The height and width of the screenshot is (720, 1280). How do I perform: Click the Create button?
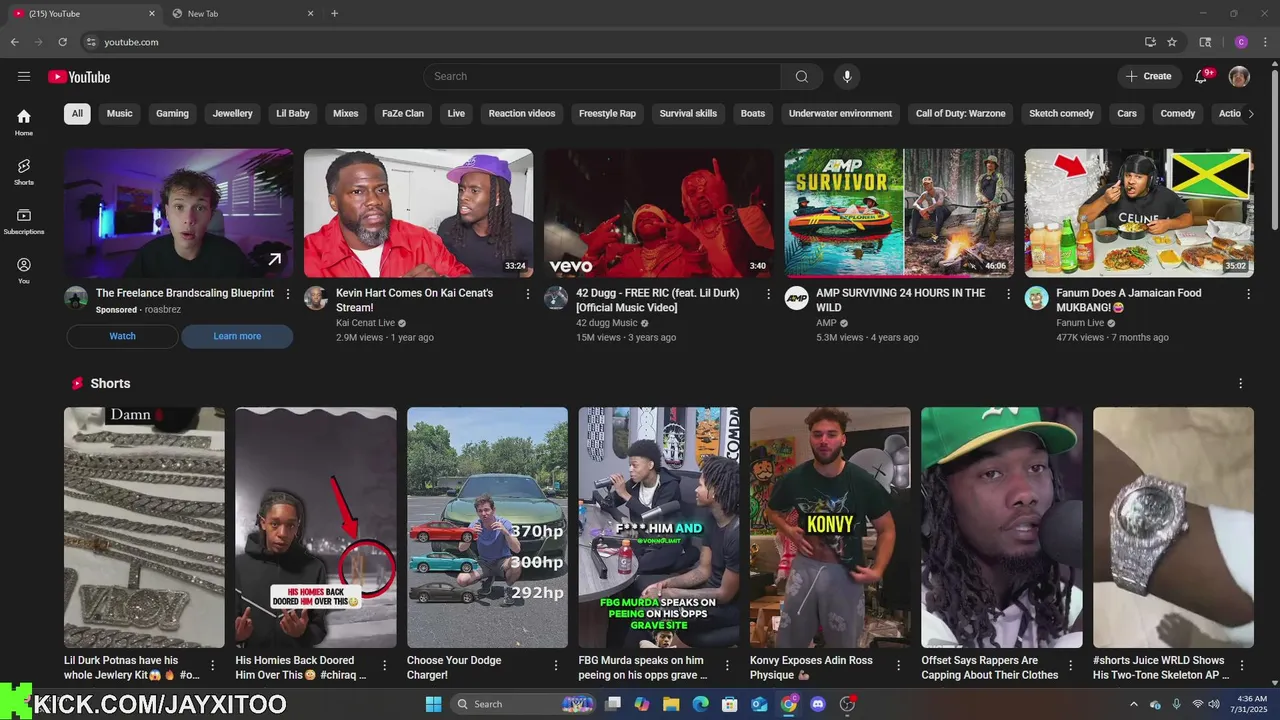click(1149, 76)
